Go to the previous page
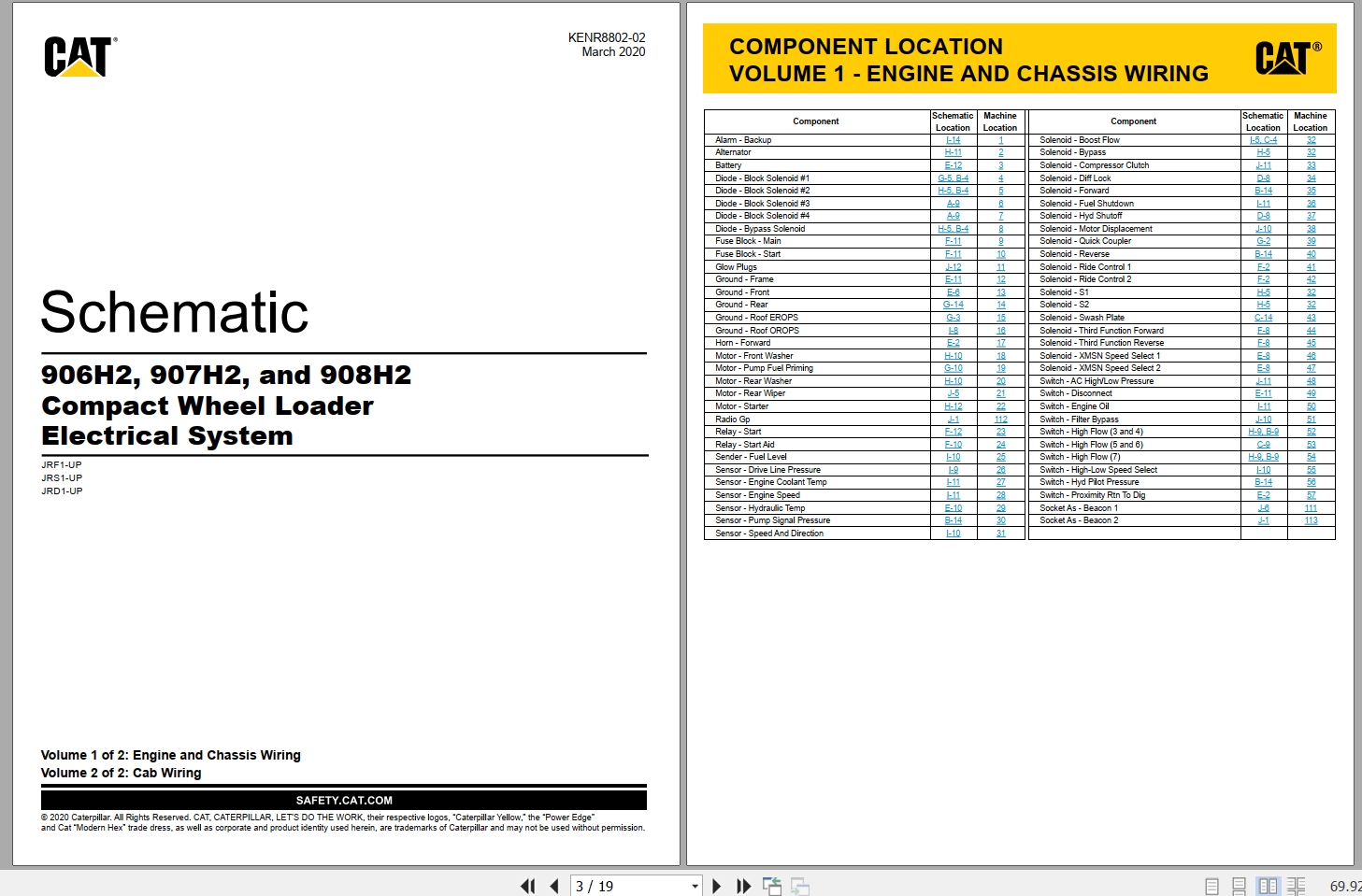Image resolution: width=1362 pixels, height=896 pixels. pos(554,886)
